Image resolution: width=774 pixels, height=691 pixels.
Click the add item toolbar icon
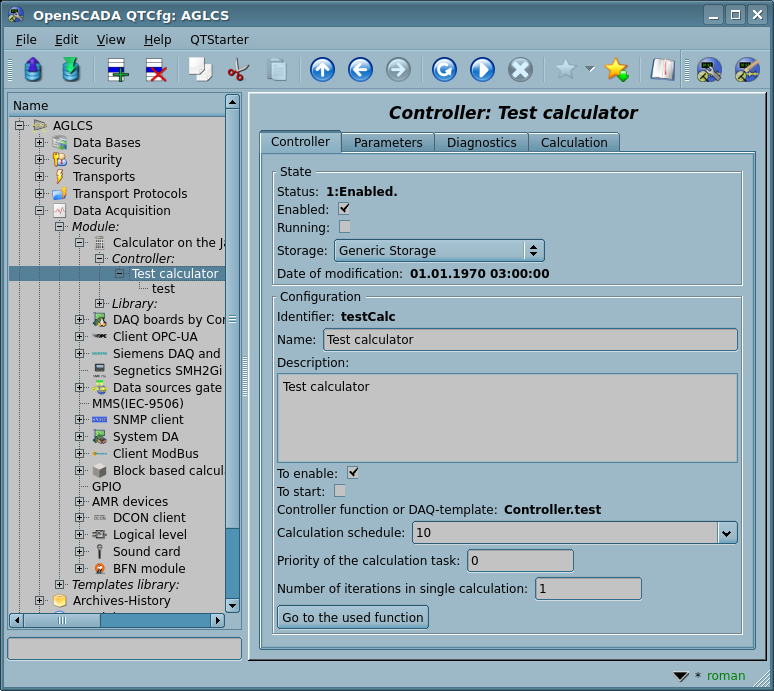click(x=117, y=69)
